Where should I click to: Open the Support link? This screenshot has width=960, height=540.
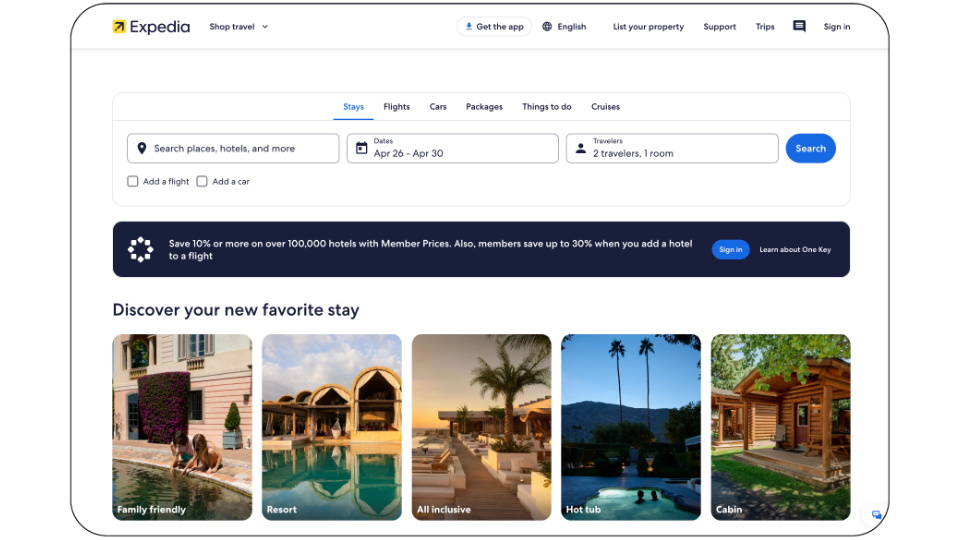point(719,26)
